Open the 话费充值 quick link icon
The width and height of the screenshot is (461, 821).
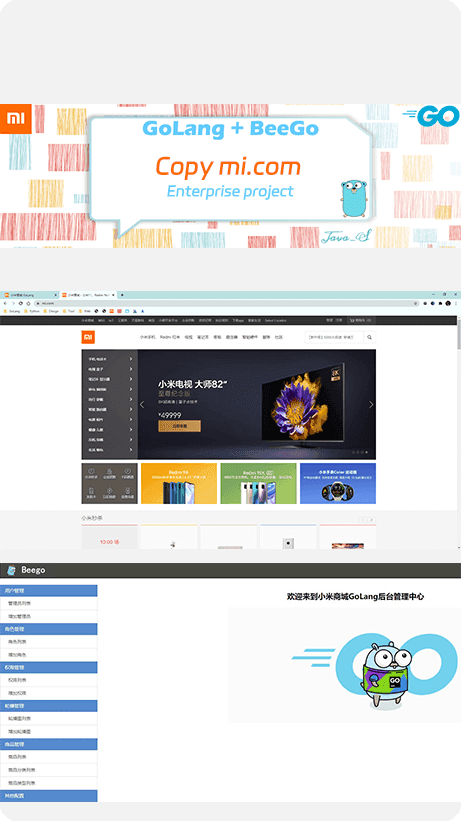pos(128,493)
